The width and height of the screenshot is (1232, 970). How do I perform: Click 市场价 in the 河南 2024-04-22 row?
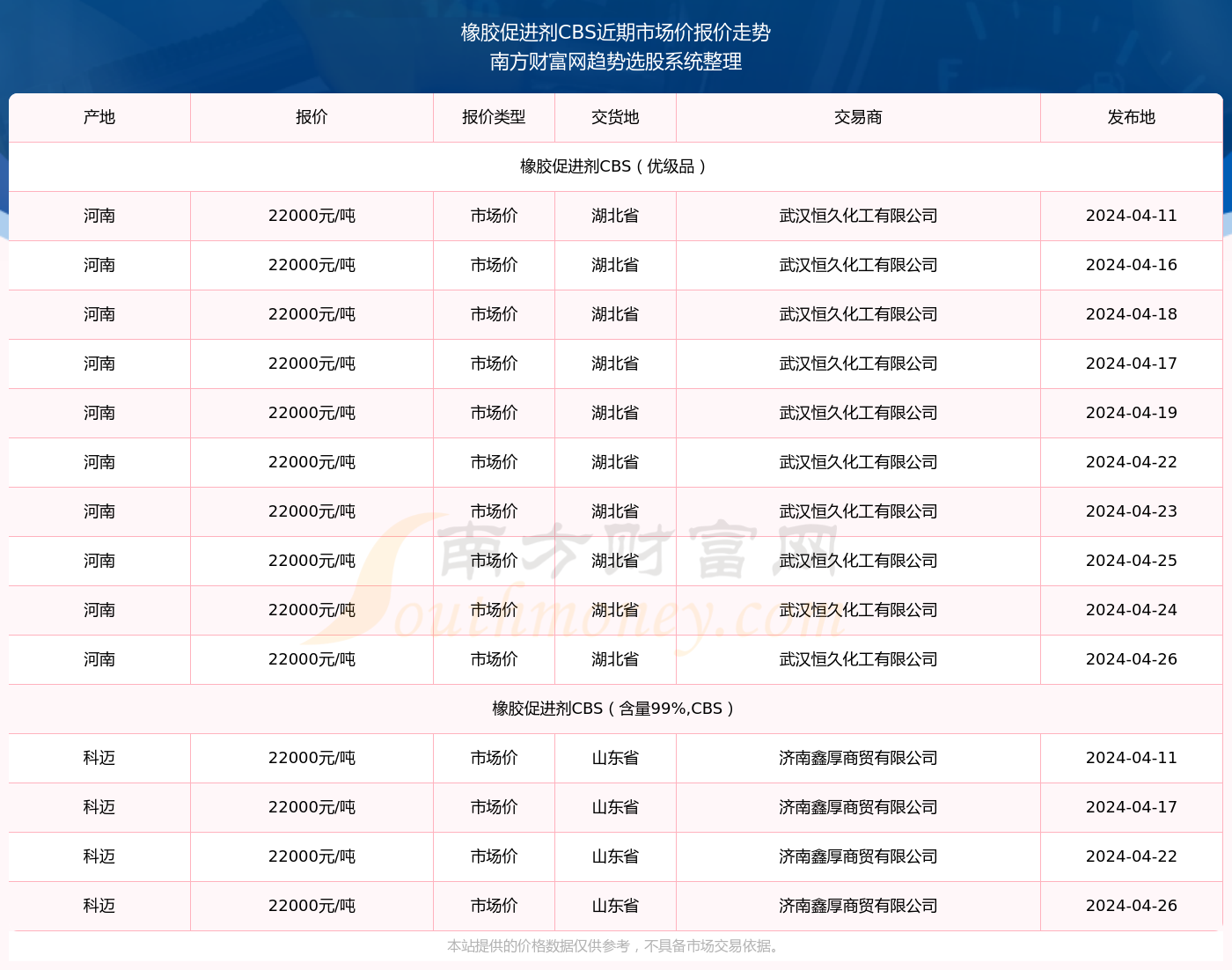pyautogui.click(x=494, y=462)
